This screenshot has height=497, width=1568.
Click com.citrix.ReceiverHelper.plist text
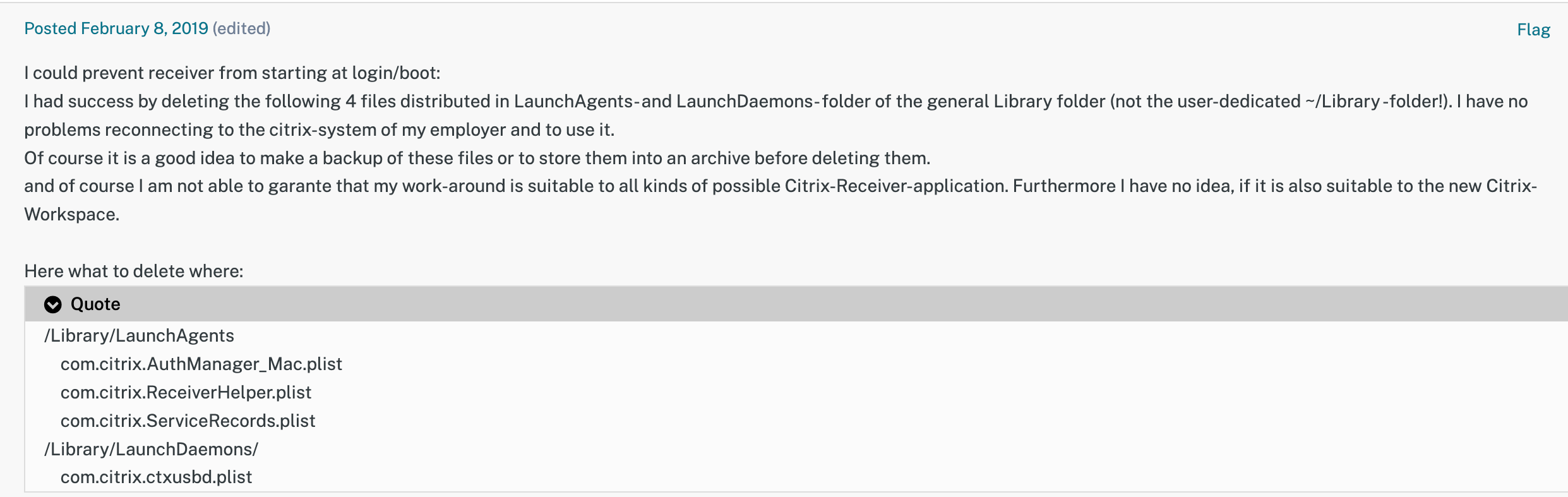[186, 393]
